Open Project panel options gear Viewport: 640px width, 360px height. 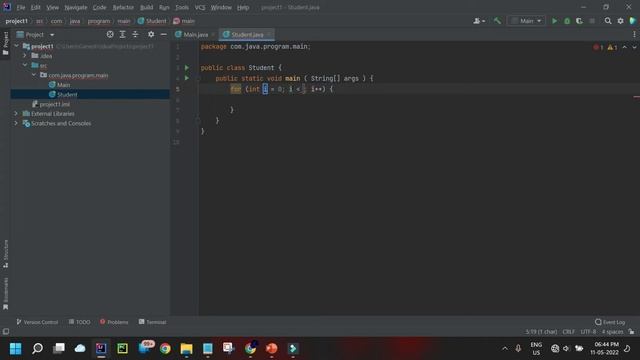tap(151, 35)
